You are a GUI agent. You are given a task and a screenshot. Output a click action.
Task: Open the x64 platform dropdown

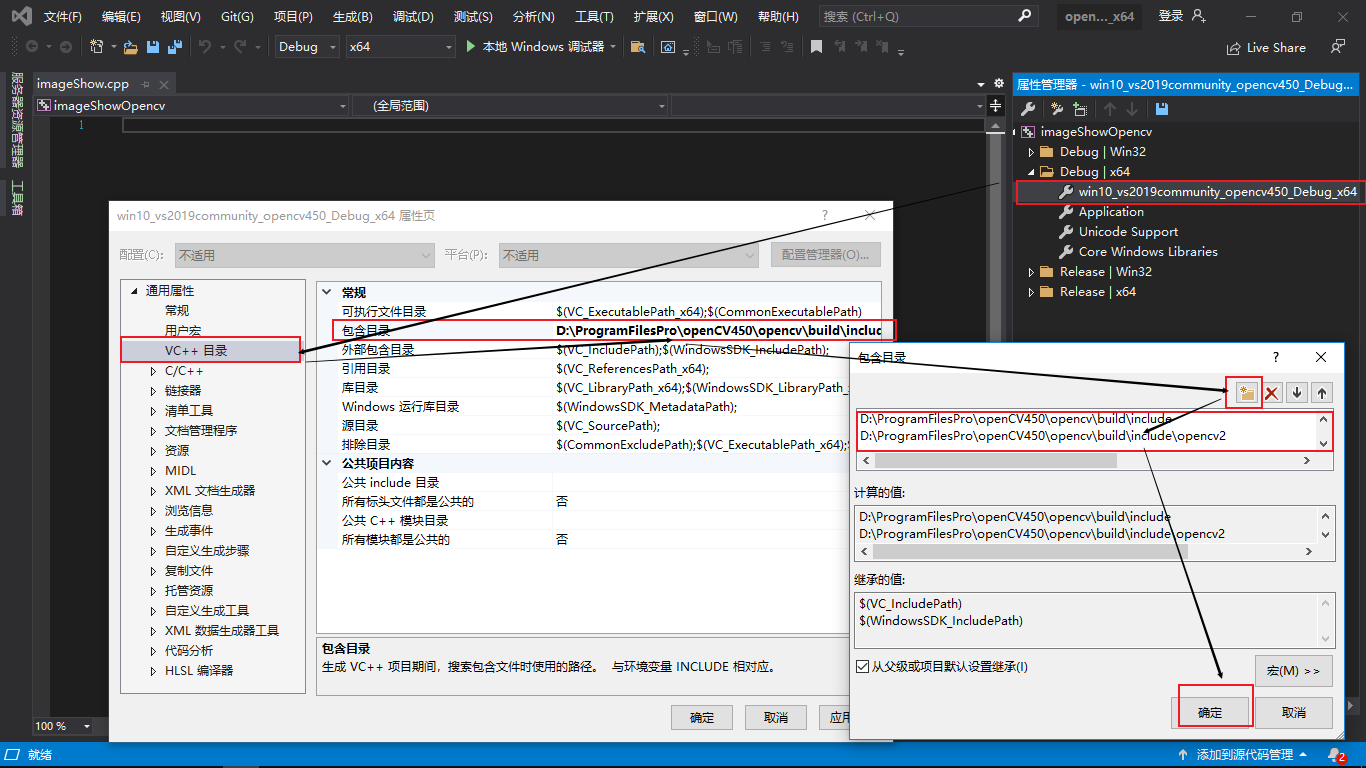click(x=400, y=46)
